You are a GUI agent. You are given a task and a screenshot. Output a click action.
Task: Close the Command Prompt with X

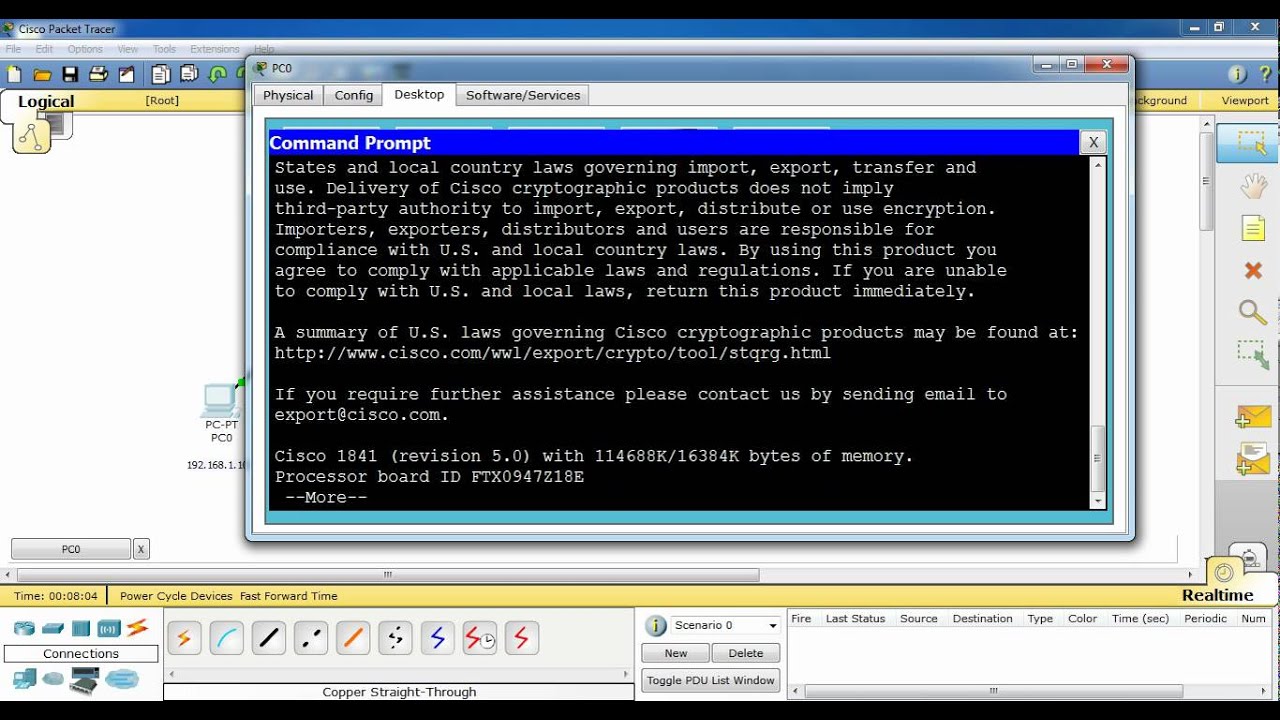pyautogui.click(x=1093, y=143)
